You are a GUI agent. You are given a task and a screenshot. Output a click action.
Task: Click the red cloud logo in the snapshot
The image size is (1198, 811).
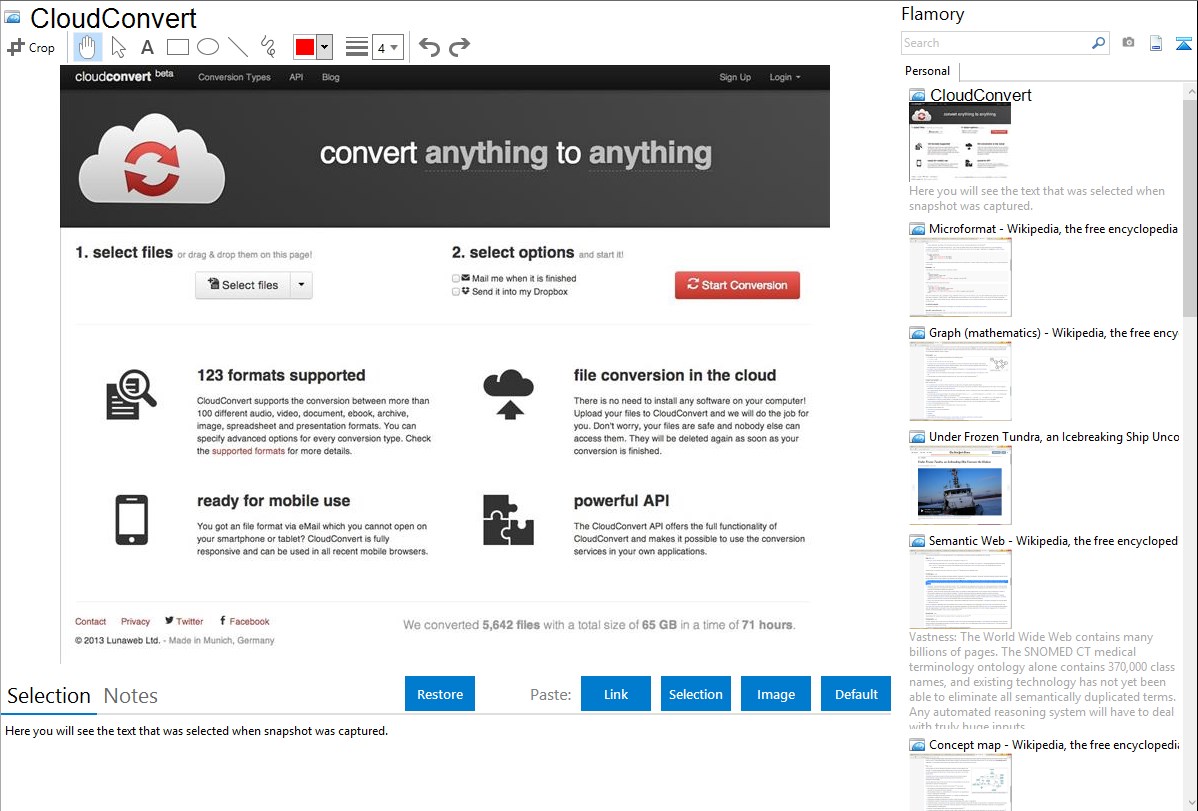(x=152, y=158)
